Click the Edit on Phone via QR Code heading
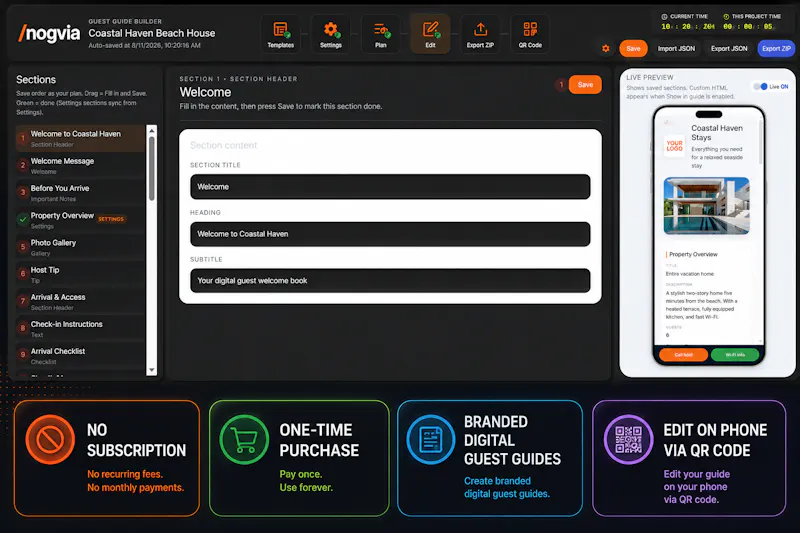The image size is (800, 533). click(715, 440)
